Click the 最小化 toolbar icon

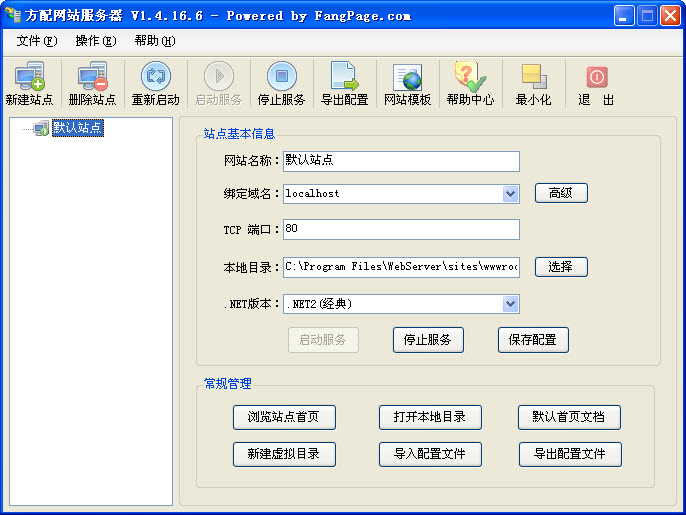[x=533, y=83]
